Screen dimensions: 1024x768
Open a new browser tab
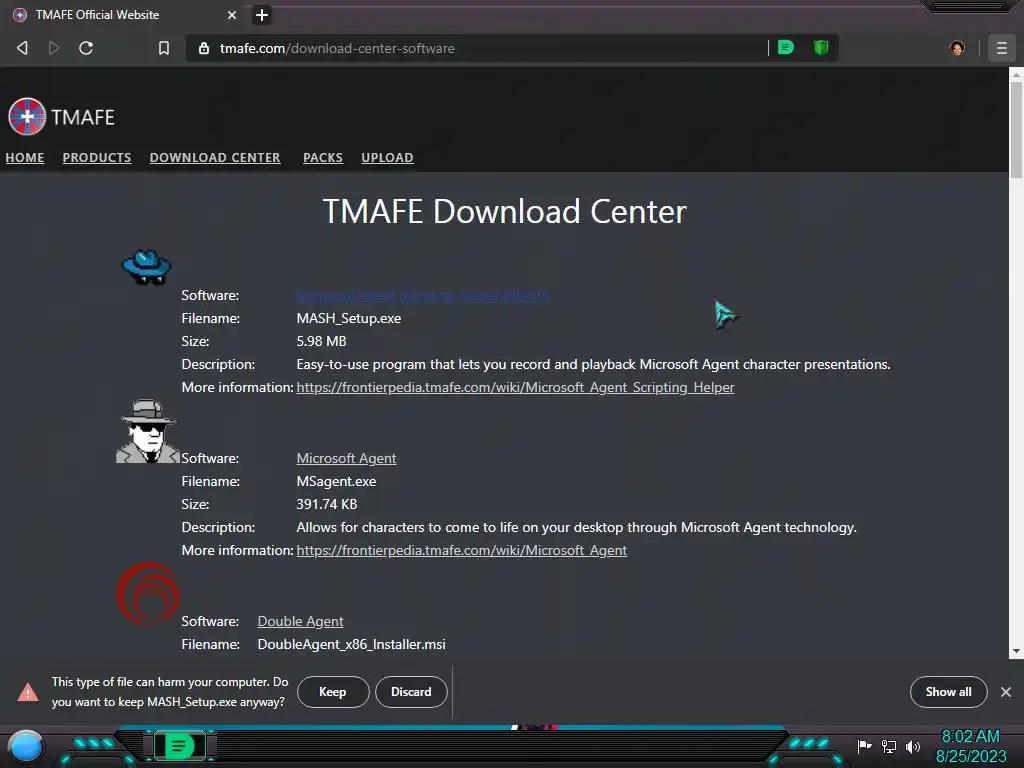point(262,14)
